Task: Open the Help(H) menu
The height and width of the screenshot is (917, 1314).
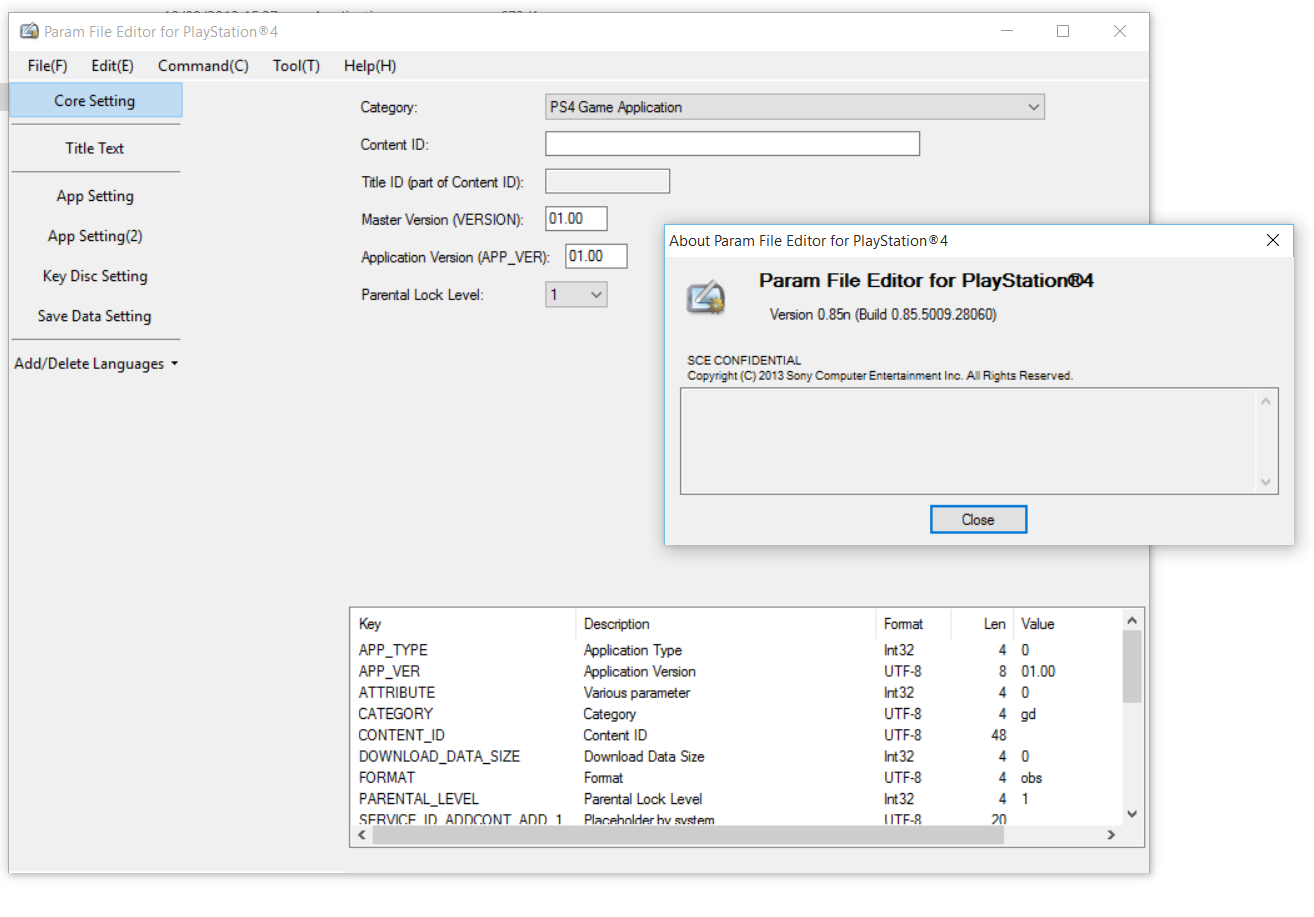Action: pos(370,66)
